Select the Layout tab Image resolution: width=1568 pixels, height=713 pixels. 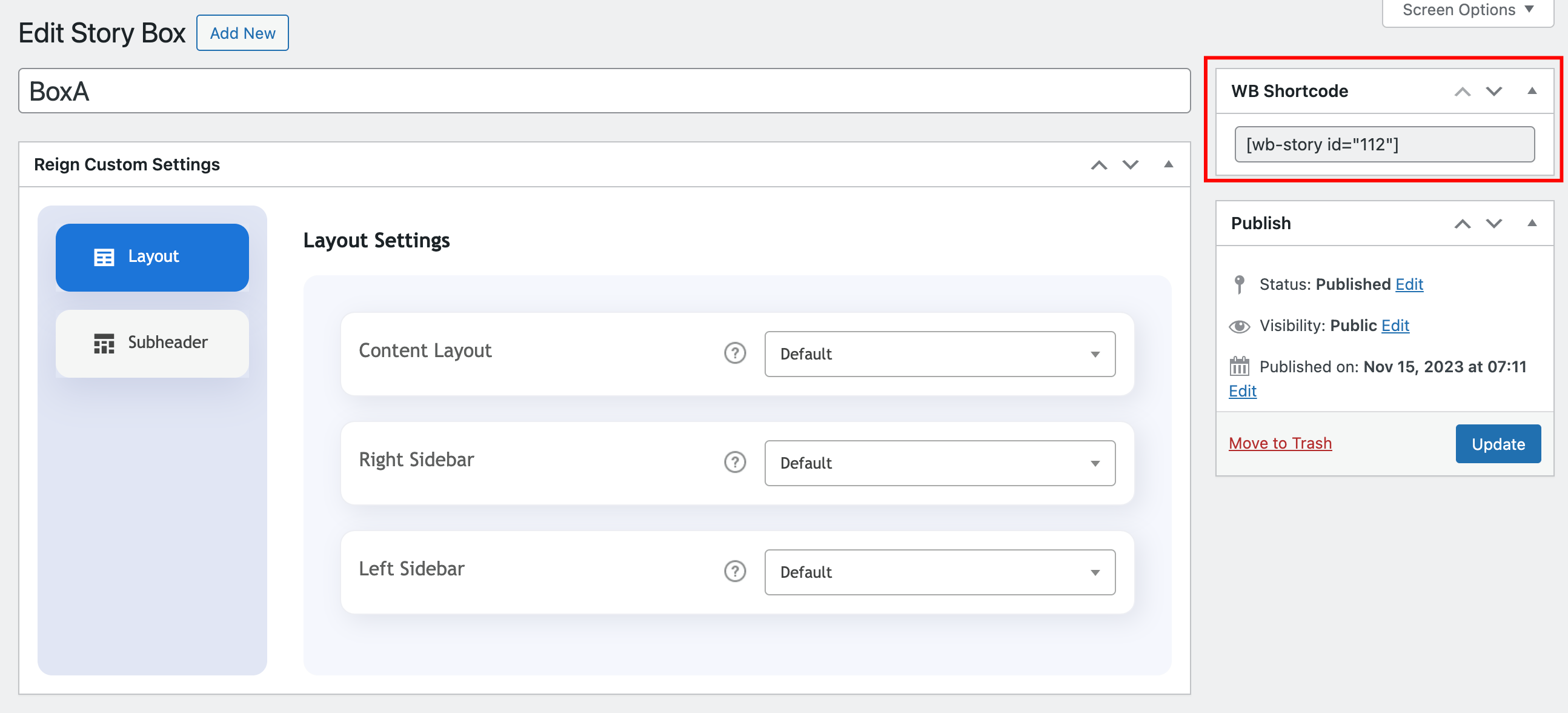click(152, 257)
